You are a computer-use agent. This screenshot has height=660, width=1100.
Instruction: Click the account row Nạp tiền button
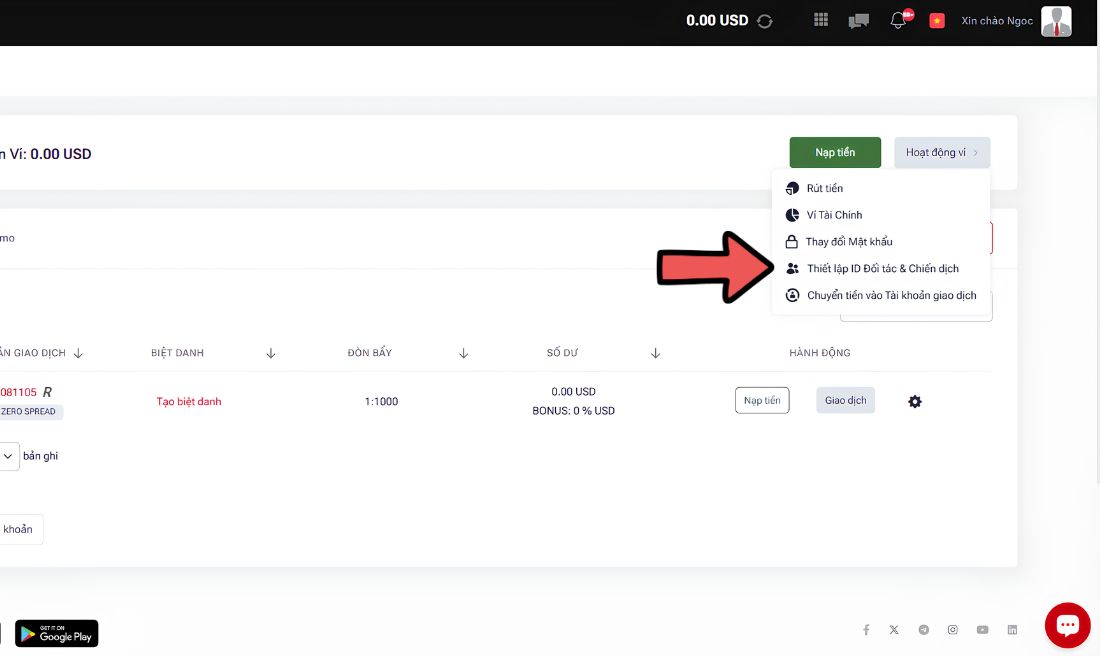click(762, 400)
